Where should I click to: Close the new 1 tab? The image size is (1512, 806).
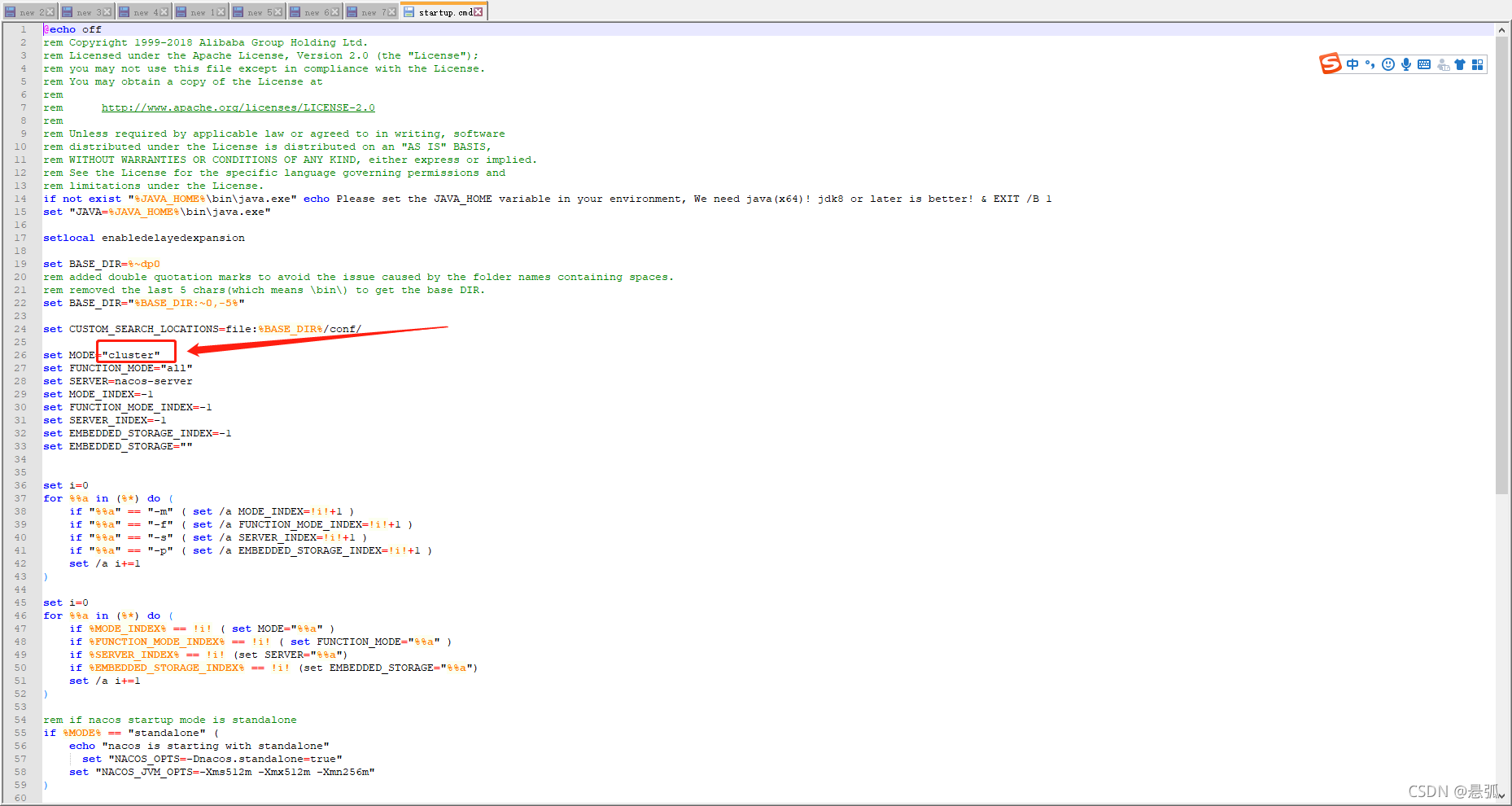(221, 12)
